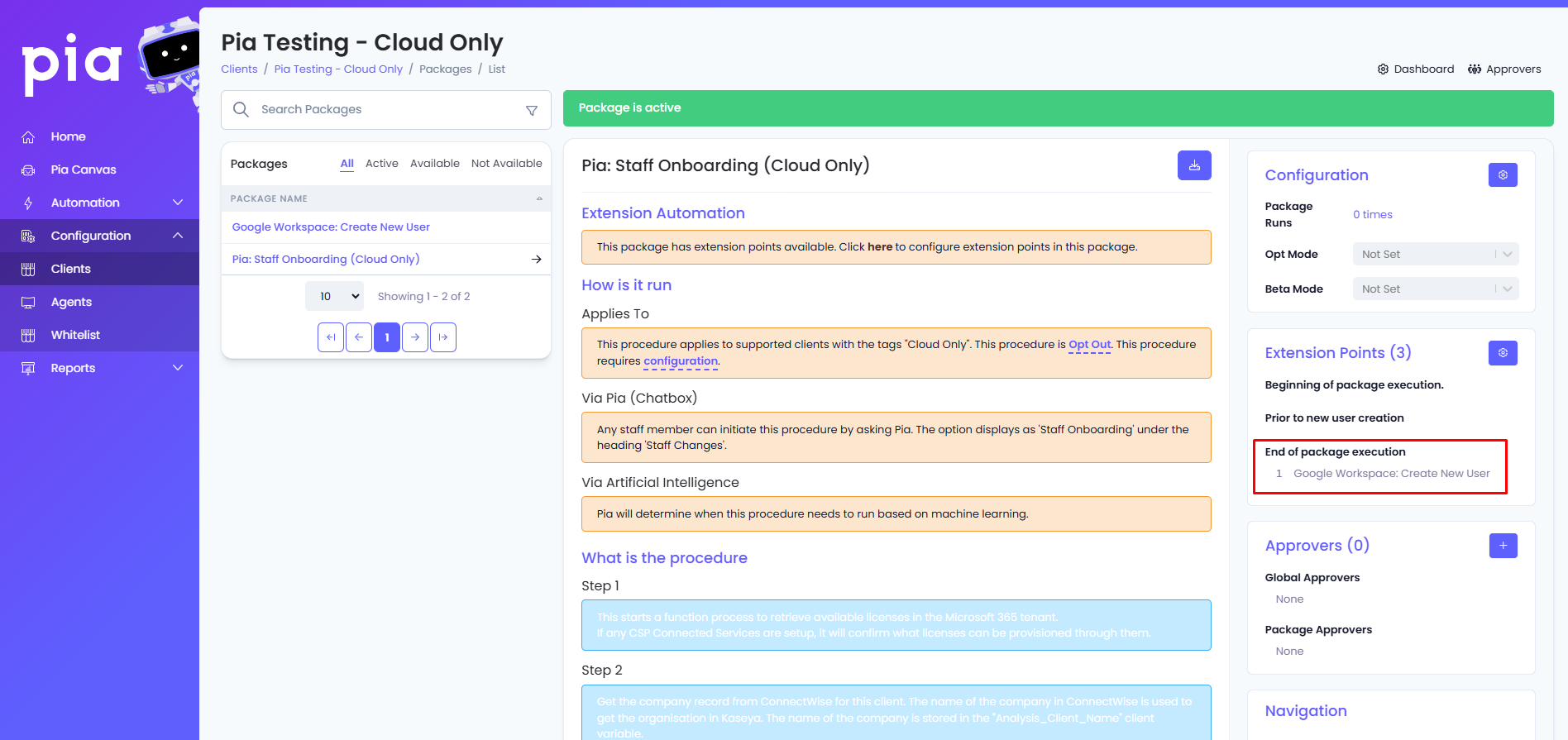Go to first page of packages

[x=331, y=337]
